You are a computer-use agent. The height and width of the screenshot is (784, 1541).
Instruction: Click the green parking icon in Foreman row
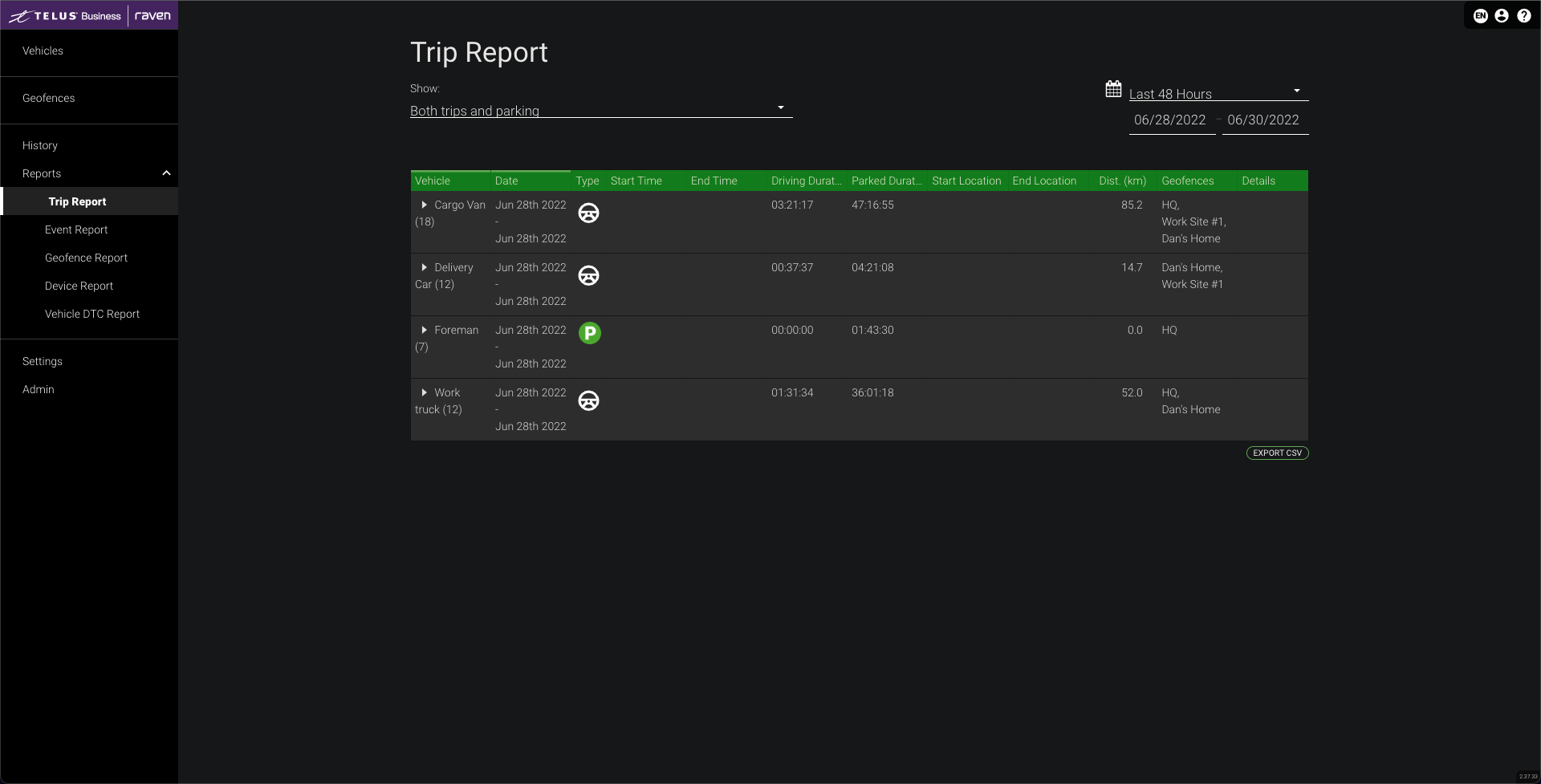pos(589,332)
